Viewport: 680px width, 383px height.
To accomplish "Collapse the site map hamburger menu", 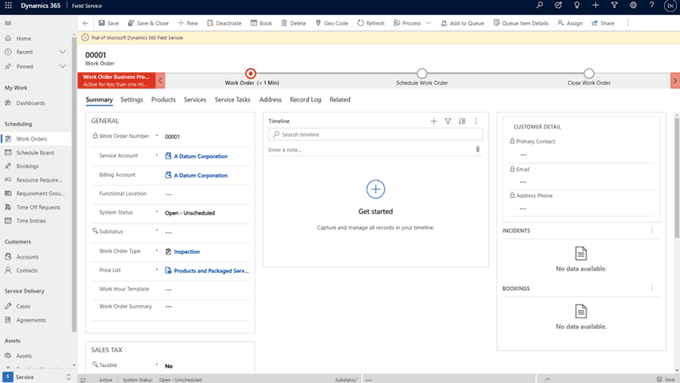I will [x=8, y=23].
